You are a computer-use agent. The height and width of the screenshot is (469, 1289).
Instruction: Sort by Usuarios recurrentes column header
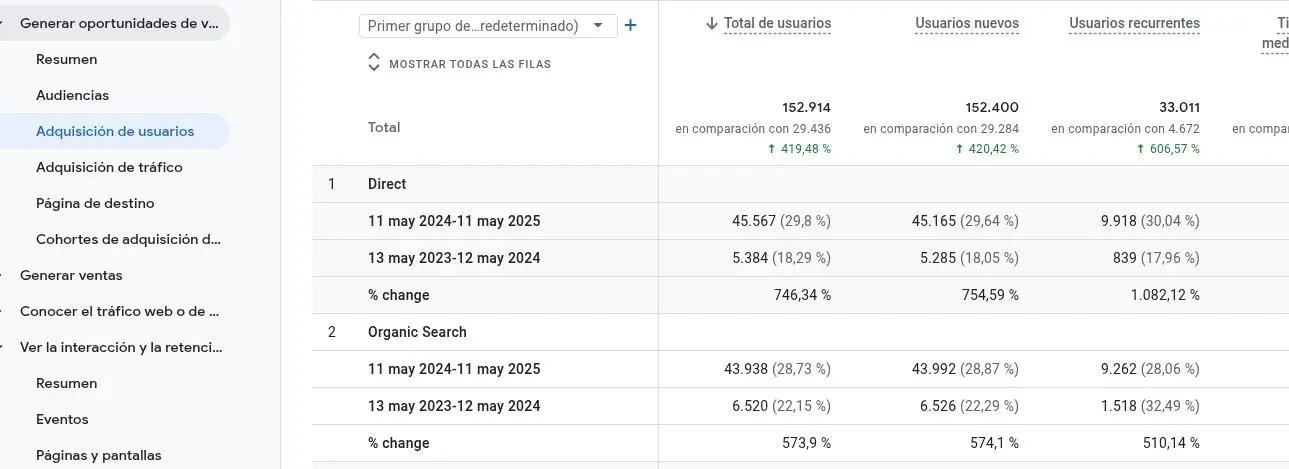pyautogui.click(x=1134, y=23)
